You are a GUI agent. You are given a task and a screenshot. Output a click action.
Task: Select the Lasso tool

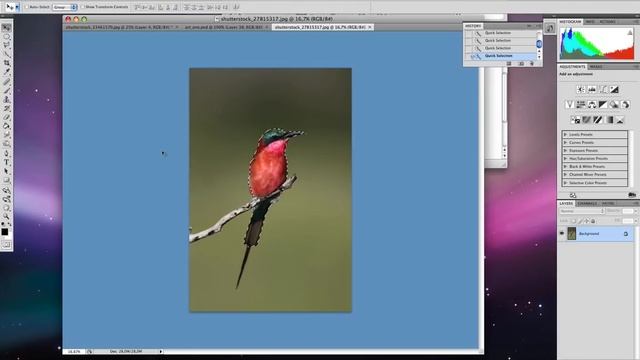7,45
